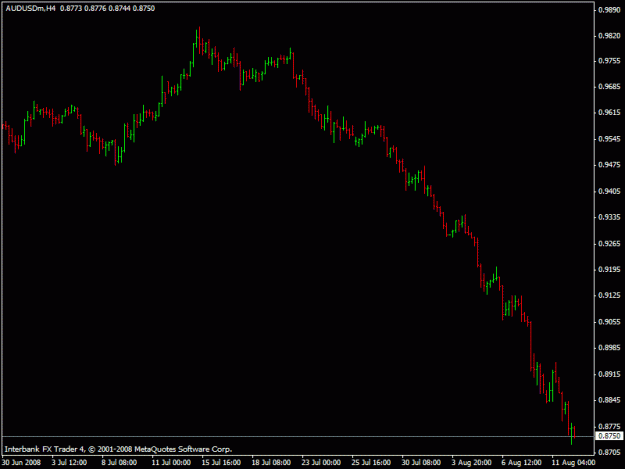Click the 15 Jul 16:00 time label
625x469 pixels.
coord(221,463)
